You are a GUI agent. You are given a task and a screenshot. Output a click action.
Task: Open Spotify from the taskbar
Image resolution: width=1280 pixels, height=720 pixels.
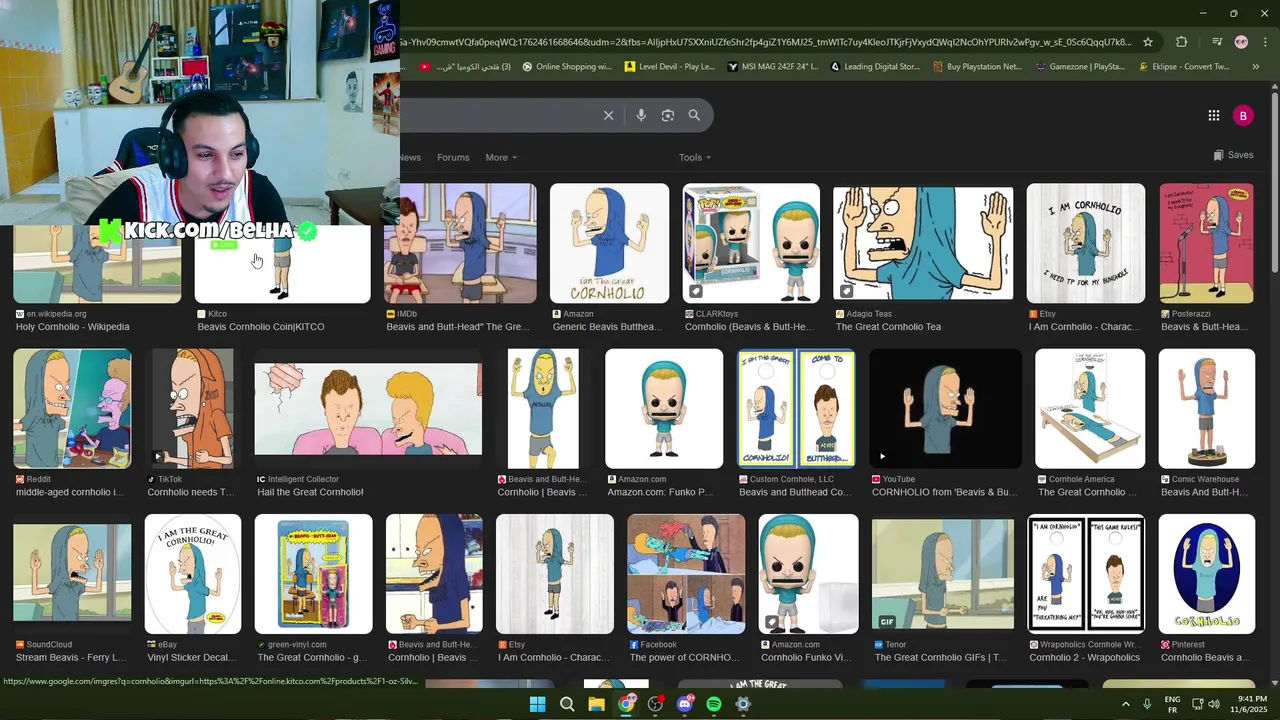click(x=714, y=704)
